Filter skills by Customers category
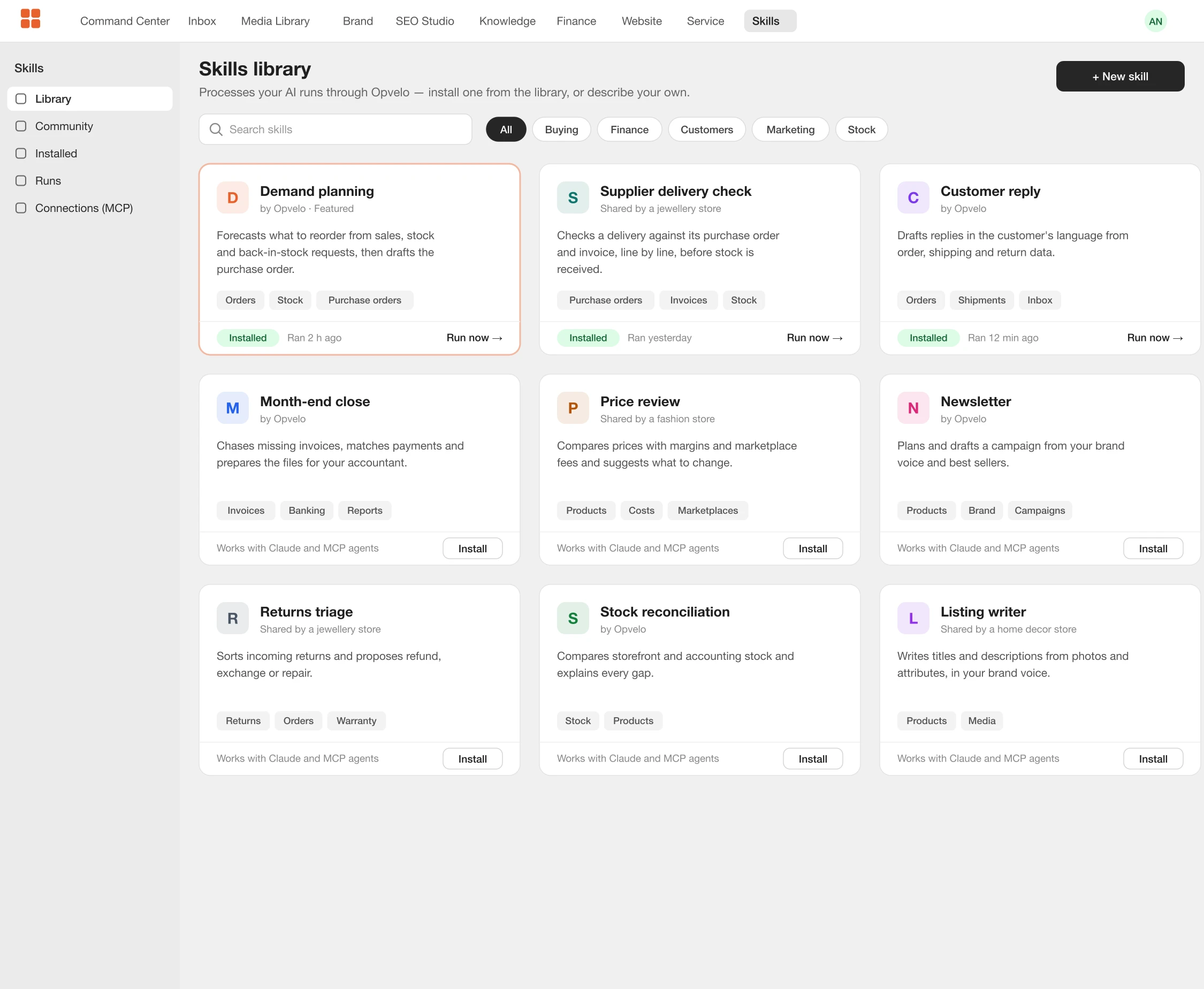 pos(706,130)
